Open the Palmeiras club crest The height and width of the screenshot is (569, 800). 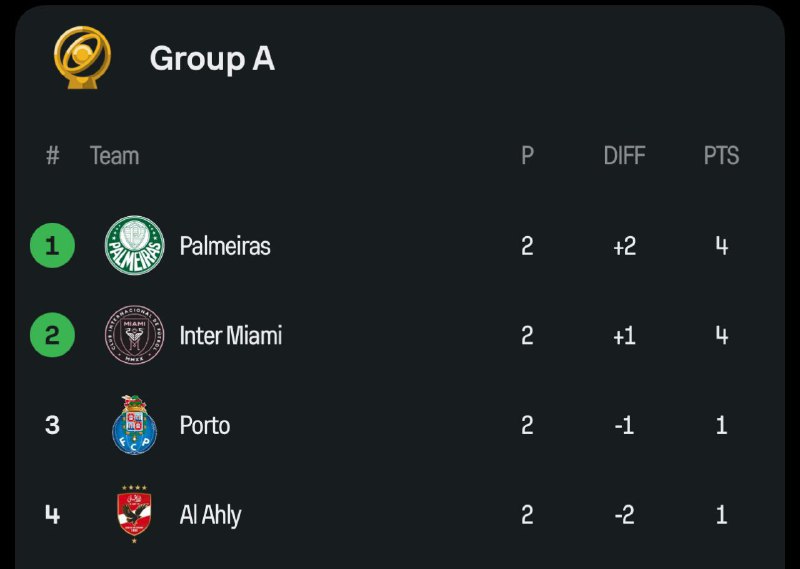click(x=135, y=245)
